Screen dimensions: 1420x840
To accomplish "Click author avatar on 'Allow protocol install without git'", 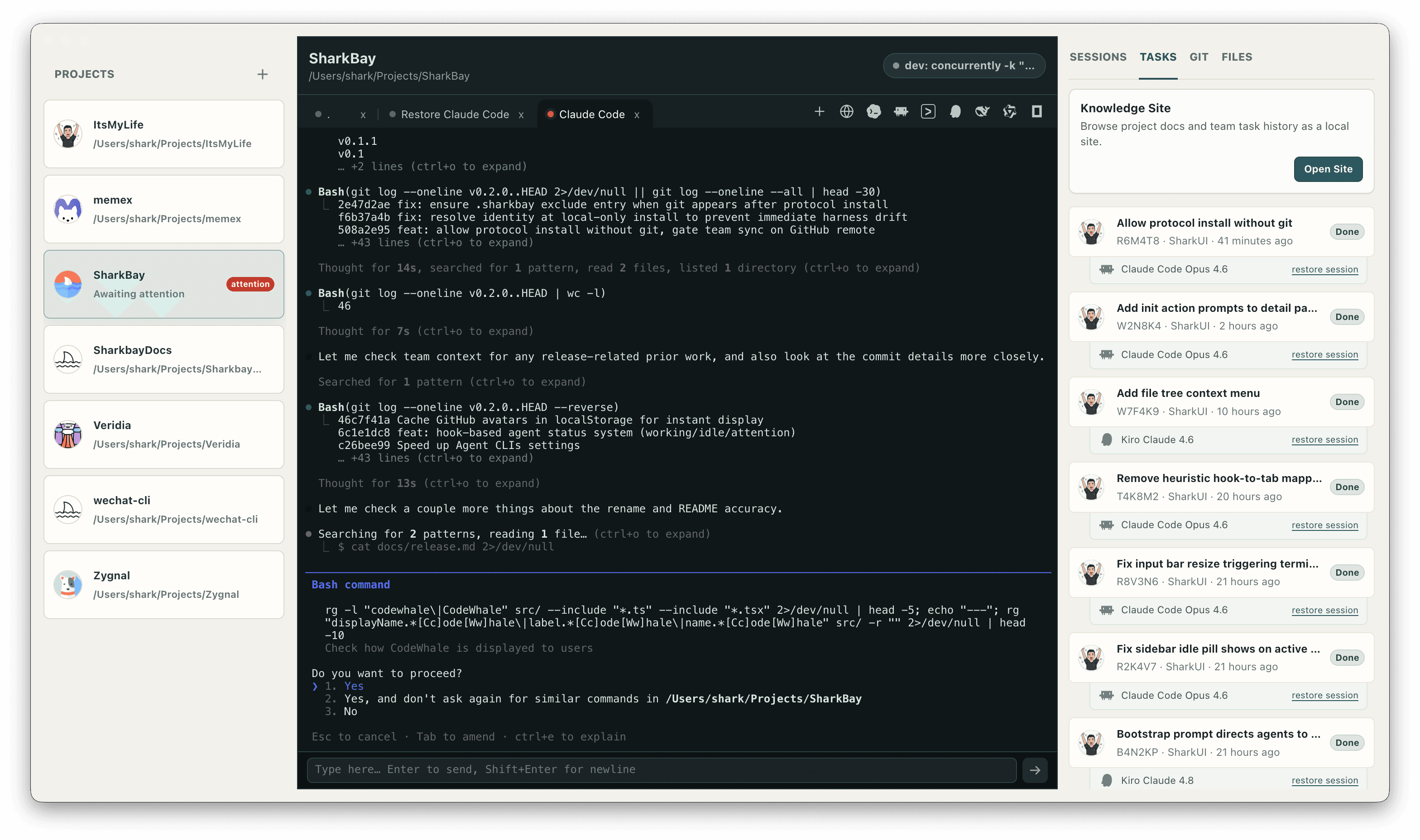I will click(1090, 232).
